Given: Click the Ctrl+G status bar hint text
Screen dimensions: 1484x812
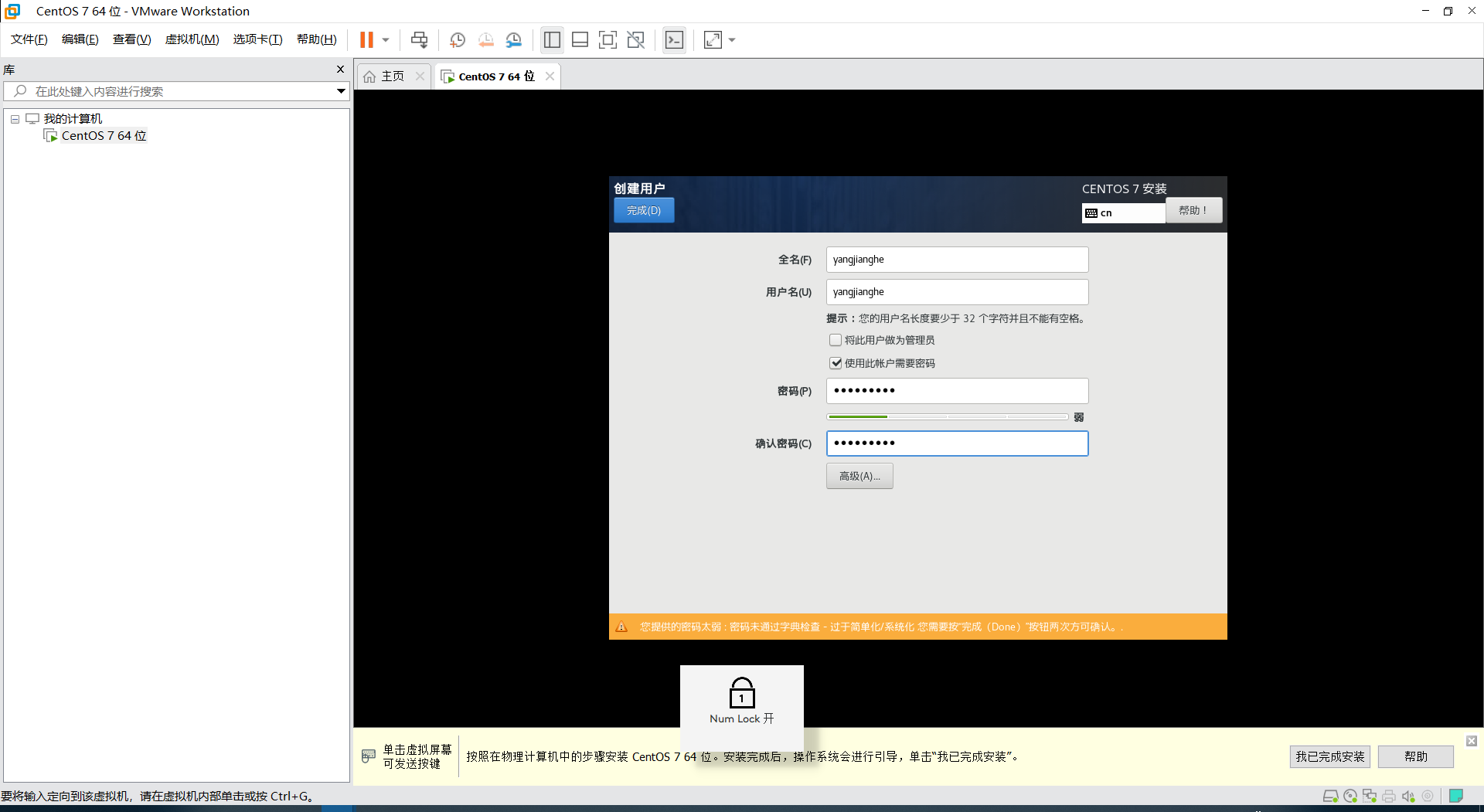Looking at the screenshot, I should (158, 796).
